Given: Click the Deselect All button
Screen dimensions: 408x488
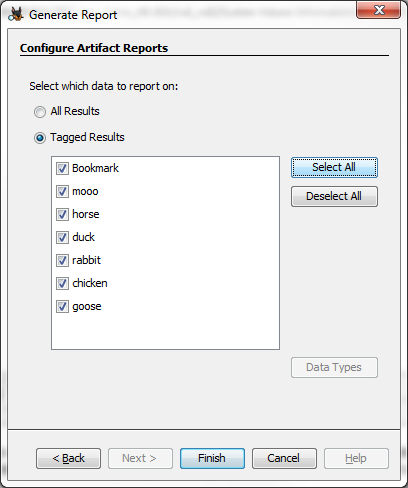Looking at the screenshot, I should [334, 196].
